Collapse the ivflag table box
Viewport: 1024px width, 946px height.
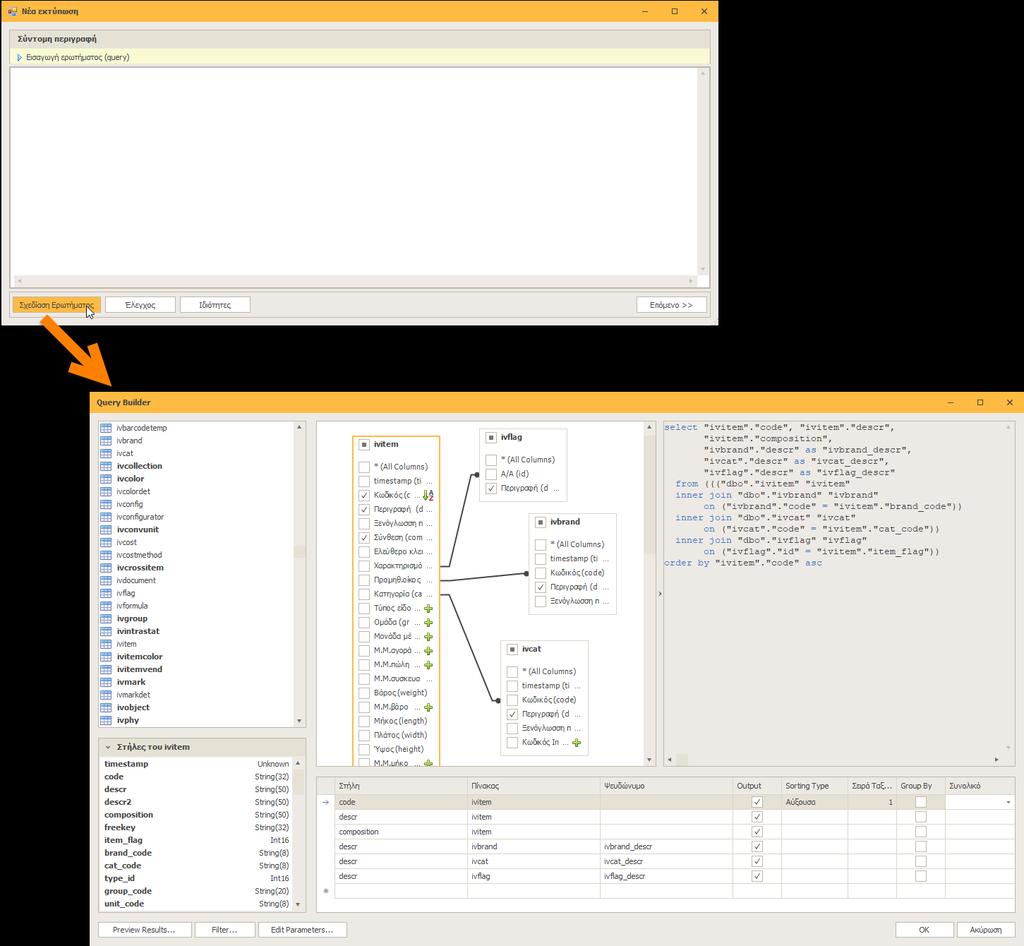[x=491, y=437]
